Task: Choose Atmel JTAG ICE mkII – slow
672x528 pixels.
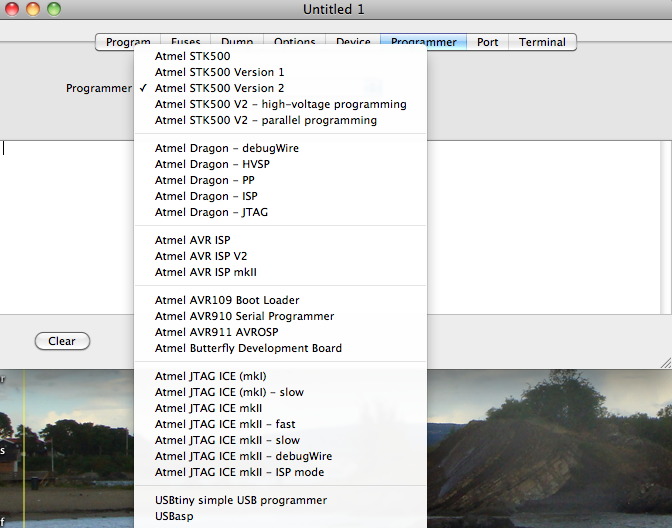Action: pyautogui.click(x=281, y=440)
